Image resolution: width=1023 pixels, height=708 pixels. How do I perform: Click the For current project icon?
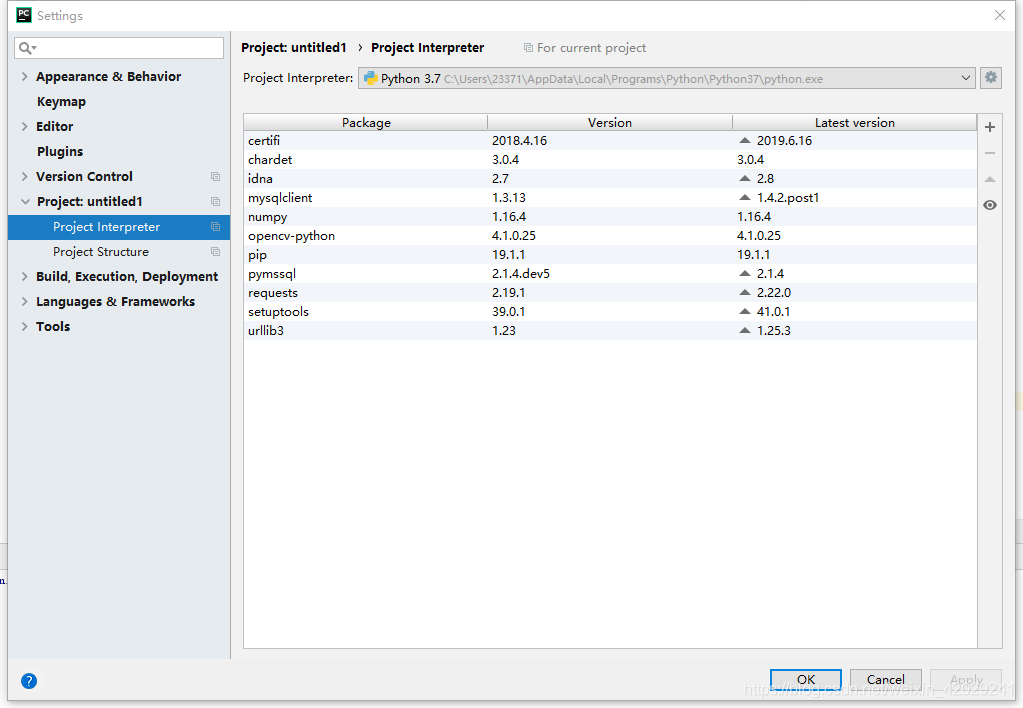click(x=528, y=48)
